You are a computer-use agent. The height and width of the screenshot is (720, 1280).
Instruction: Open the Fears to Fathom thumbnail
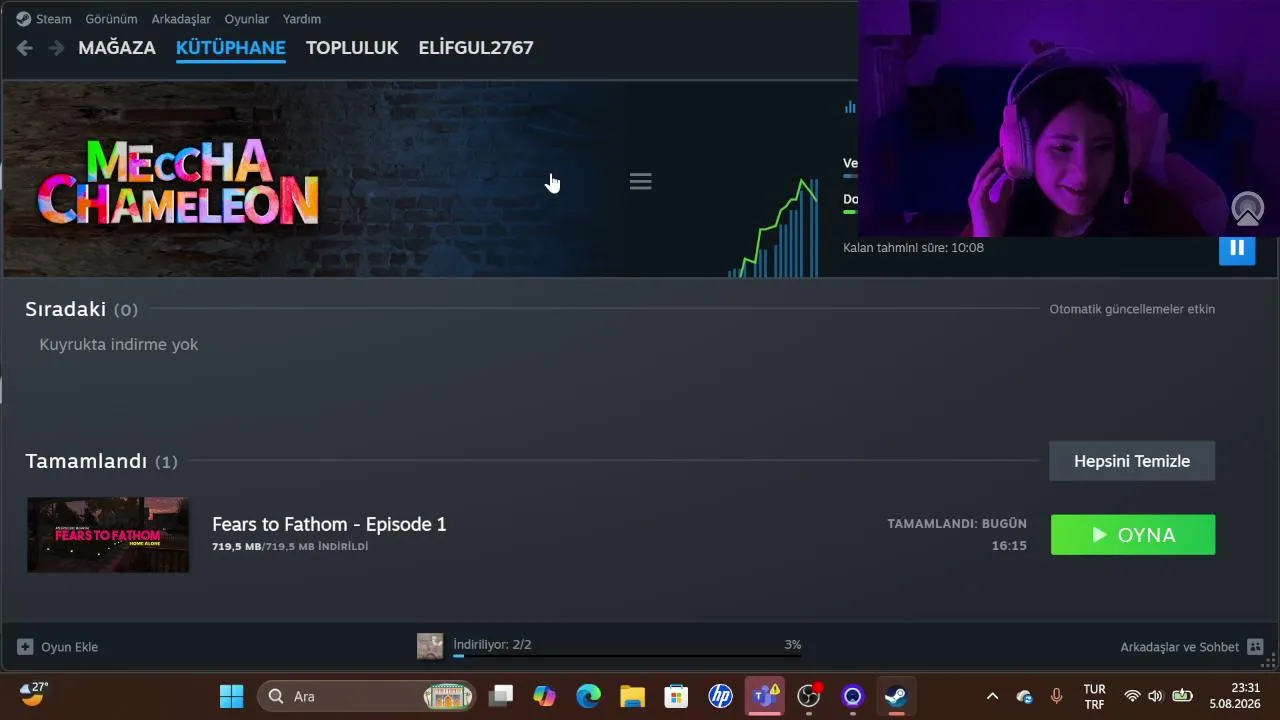[x=108, y=535]
